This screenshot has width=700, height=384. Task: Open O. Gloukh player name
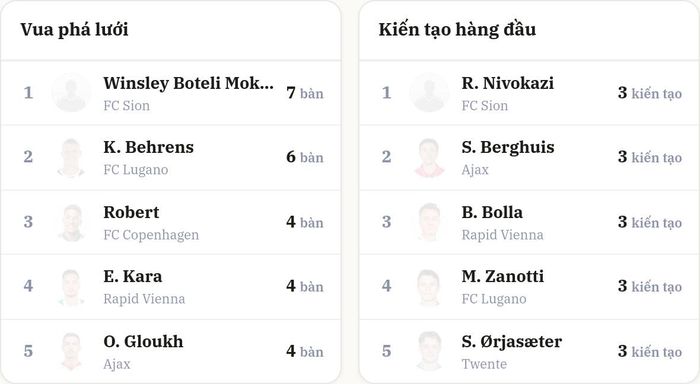[143, 342]
